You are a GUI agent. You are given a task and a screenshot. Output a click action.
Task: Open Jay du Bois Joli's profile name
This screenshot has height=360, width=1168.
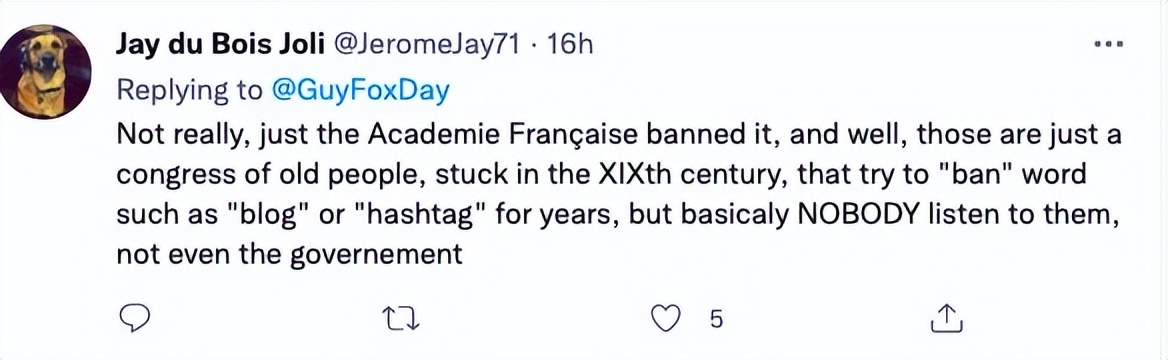tap(218, 46)
